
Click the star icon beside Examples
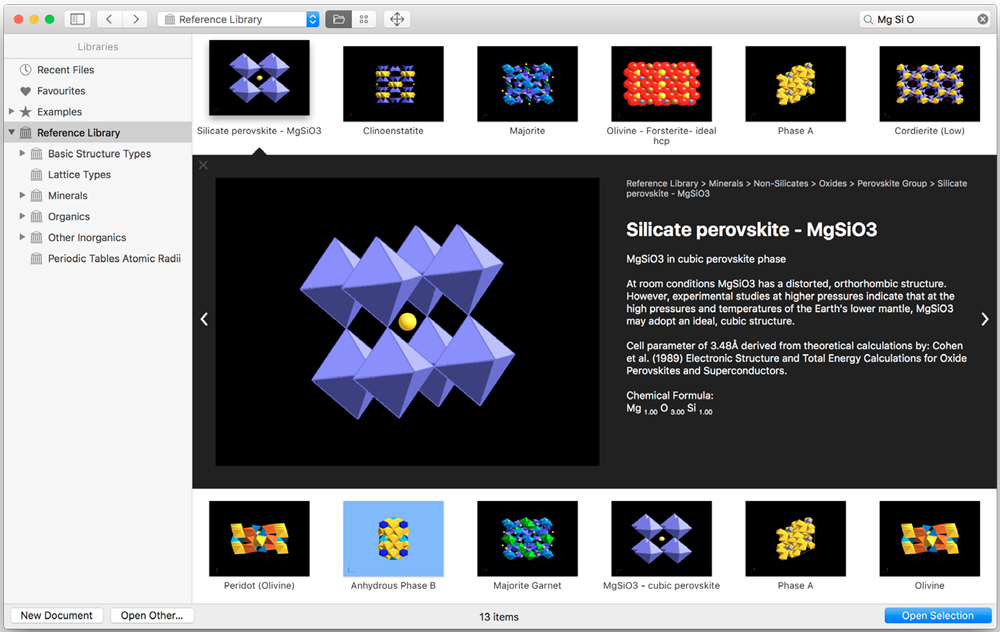point(26,112)
